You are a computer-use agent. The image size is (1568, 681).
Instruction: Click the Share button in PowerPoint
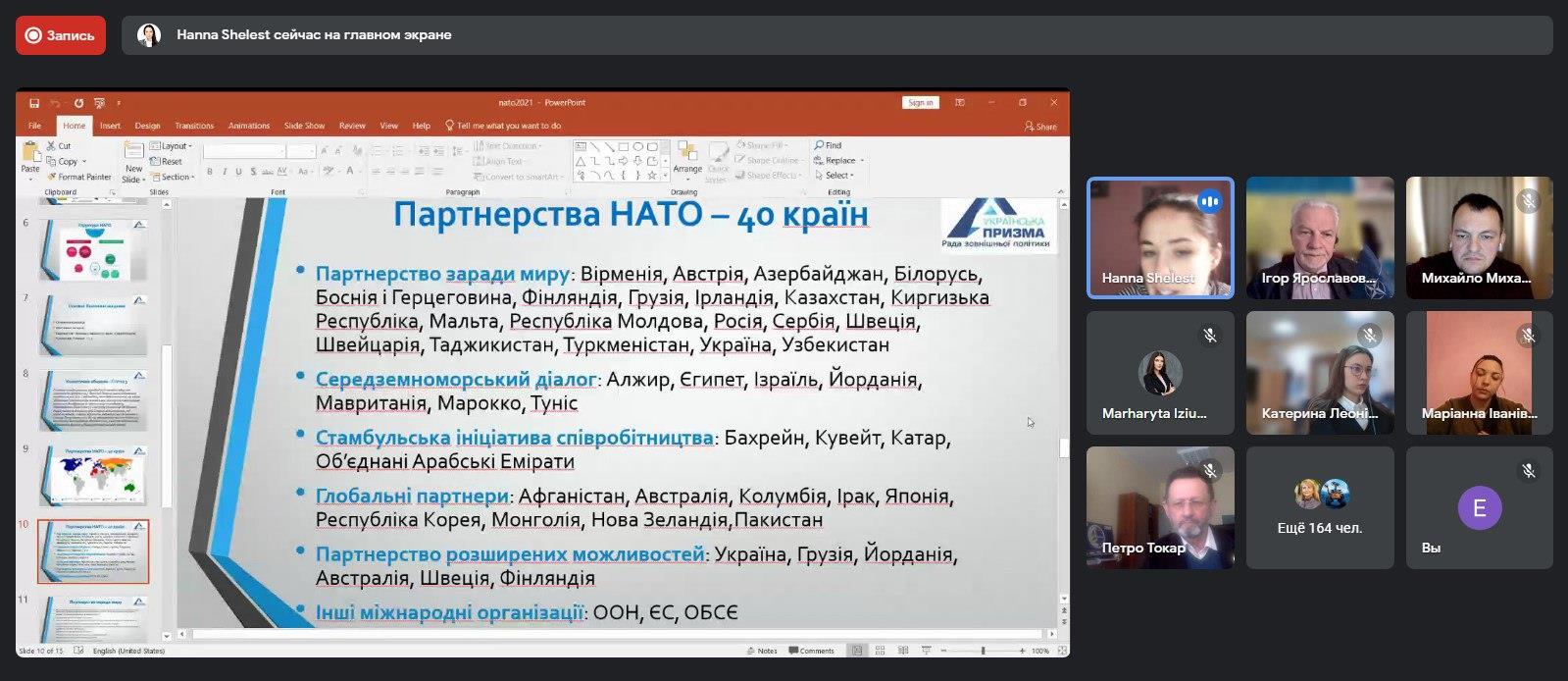pos(1040,127)
